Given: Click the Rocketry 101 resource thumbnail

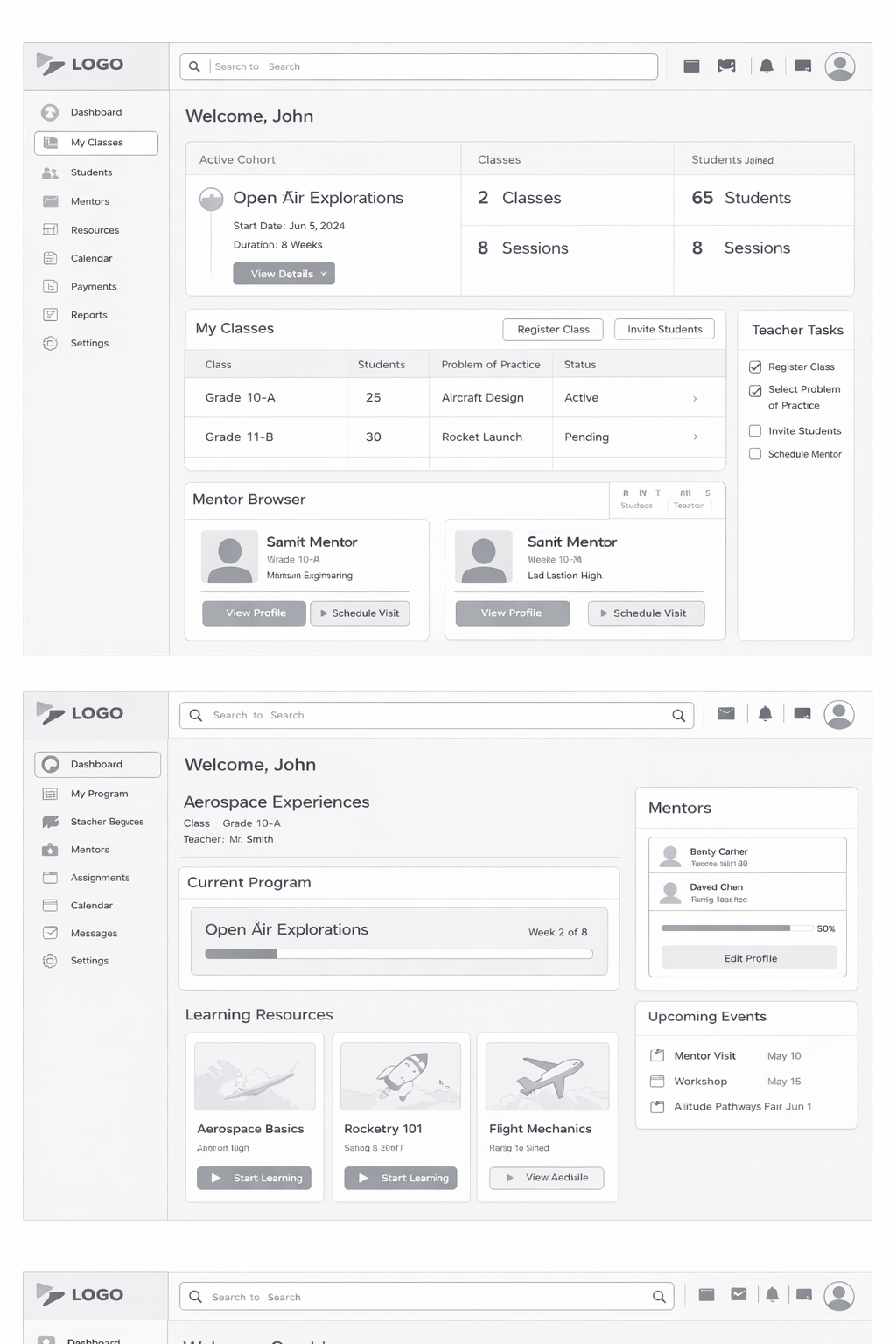Looking at the screenshot, I should (x=400, y=1076).
